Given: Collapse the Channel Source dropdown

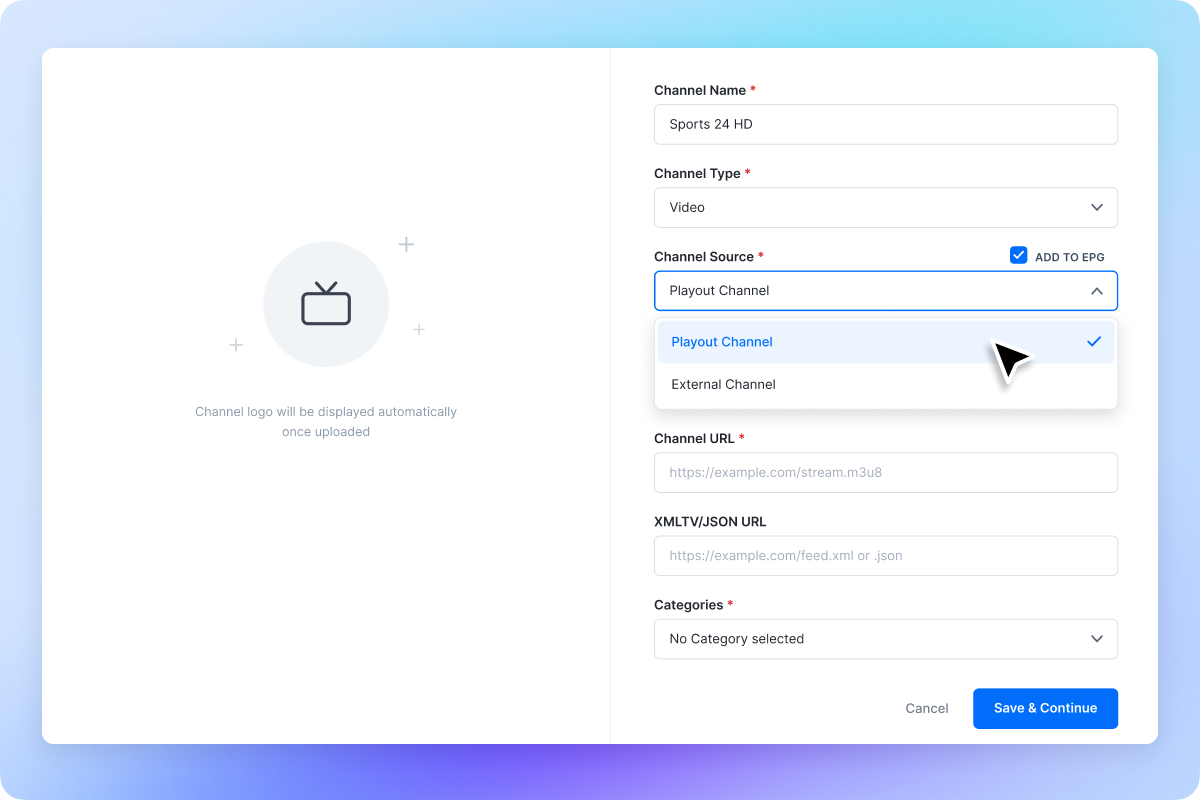Looking at the screenshot, I should coord(886,291).
